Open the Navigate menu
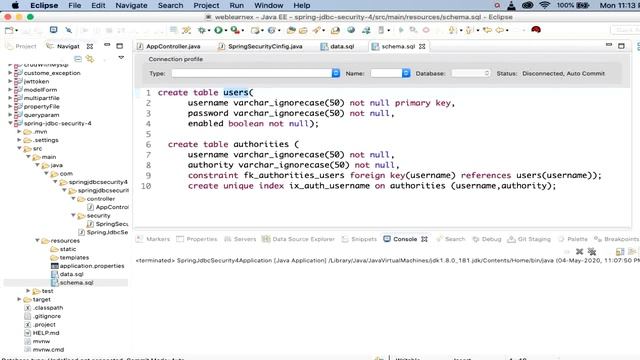 point(131,5)
